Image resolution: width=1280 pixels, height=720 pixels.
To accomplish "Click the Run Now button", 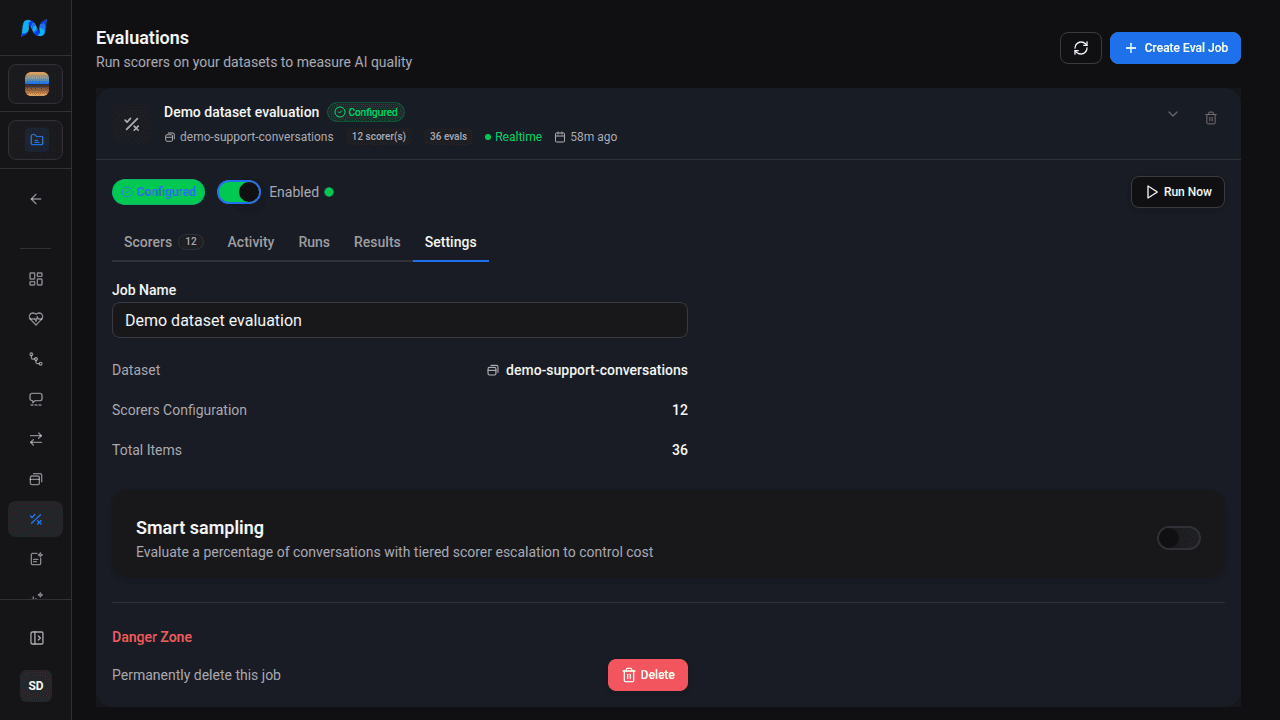I will (x=1178, y=192).
